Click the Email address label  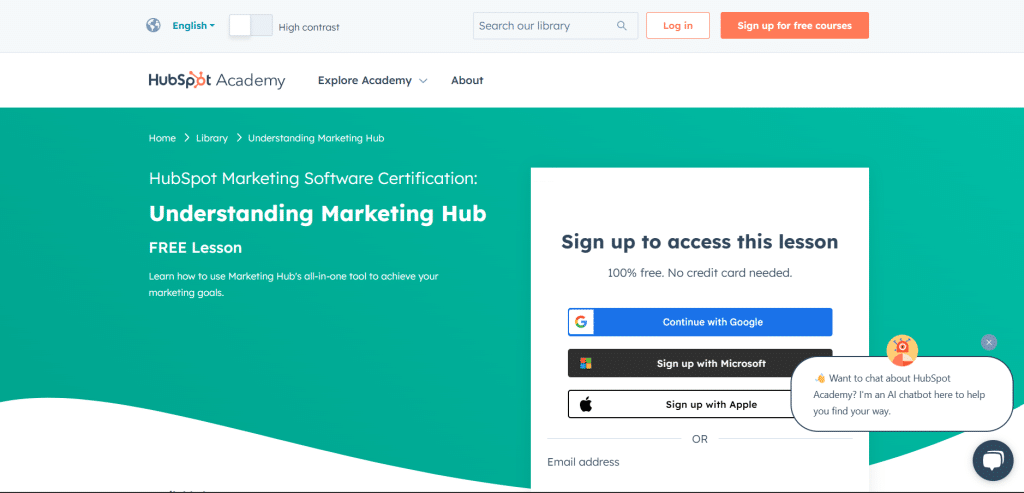coord(583,462)
